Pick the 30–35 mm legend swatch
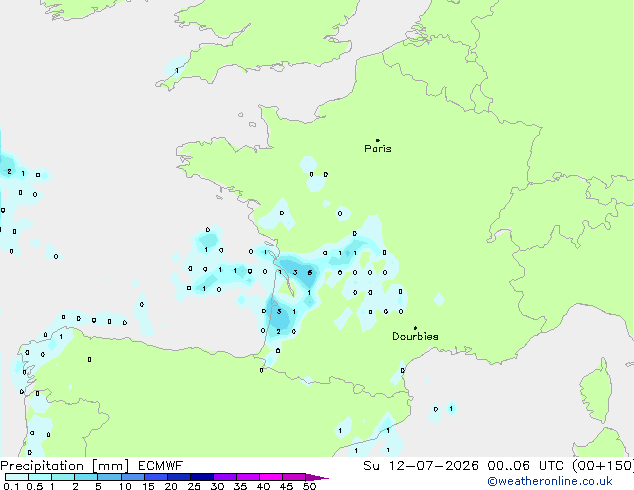The image size is (634, 490). point(225,477)
